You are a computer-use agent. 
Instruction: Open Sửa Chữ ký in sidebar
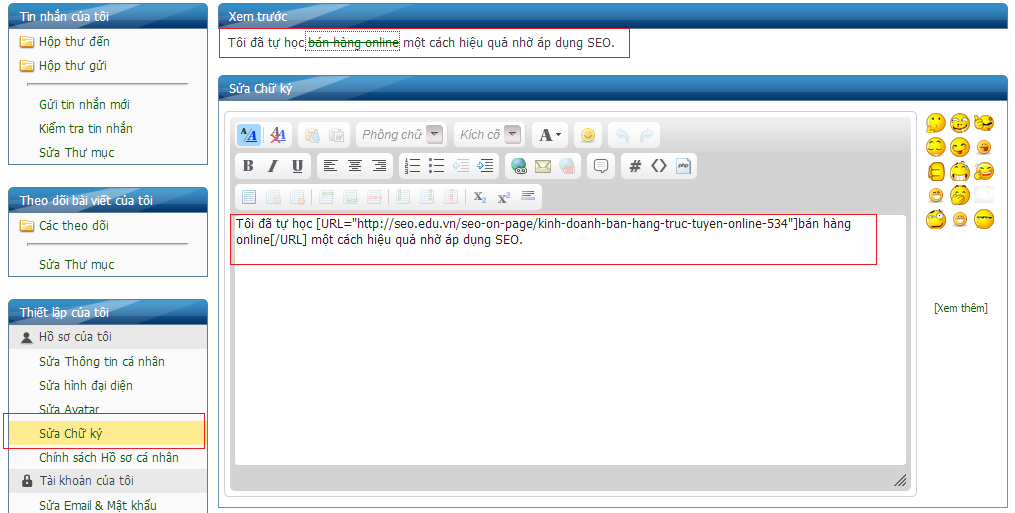pyautogui.click(x=71, y=433)
